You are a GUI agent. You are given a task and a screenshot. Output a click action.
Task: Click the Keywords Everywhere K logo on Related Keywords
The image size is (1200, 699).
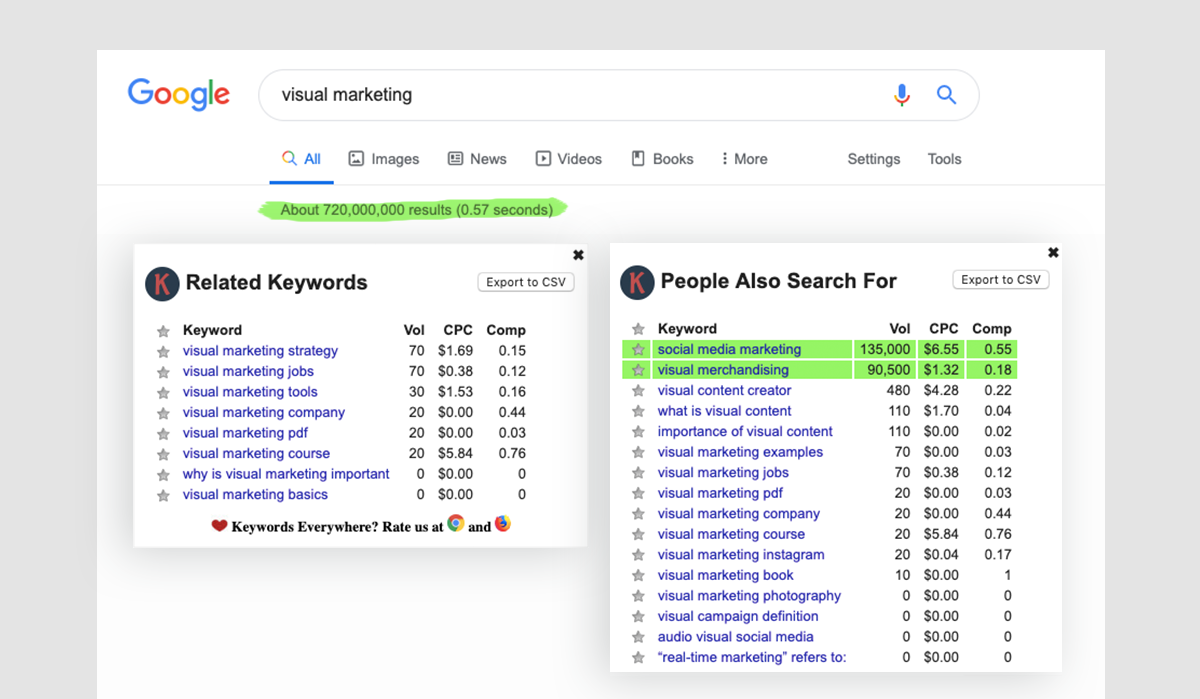click(161, 283)
